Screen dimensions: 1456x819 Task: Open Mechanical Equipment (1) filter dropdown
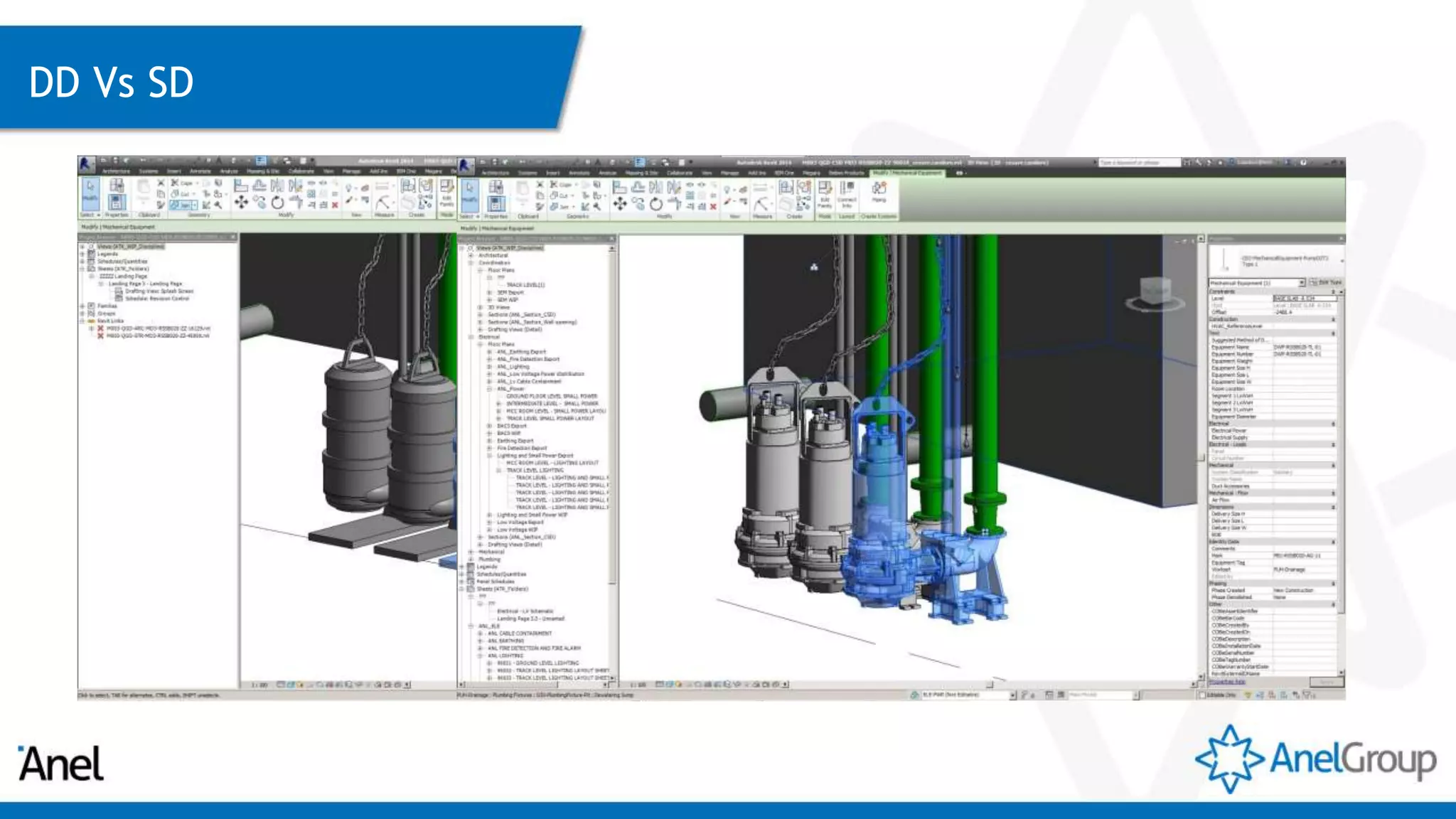coord(1301,283)
